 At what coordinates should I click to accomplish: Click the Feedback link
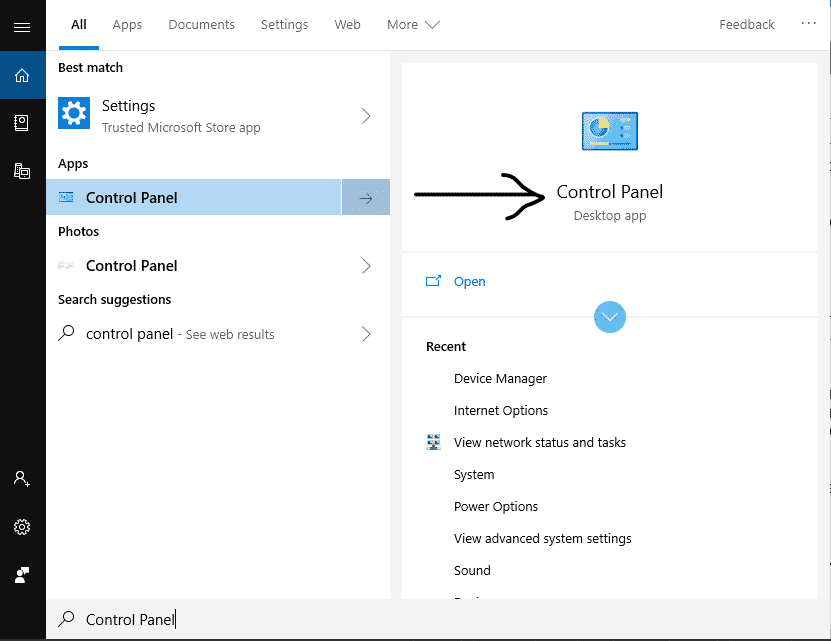click(x=746, y=24)
